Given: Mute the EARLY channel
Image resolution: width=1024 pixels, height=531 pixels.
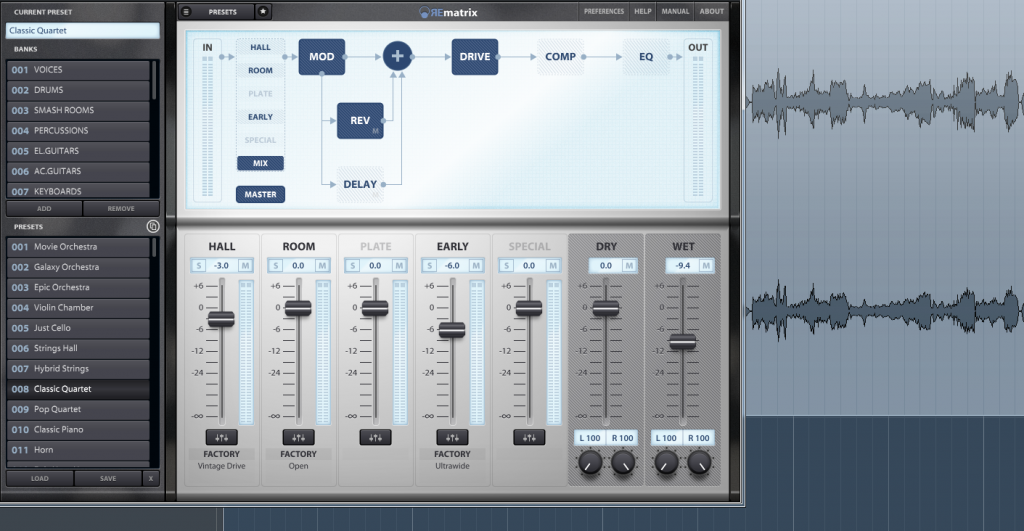Looking at the screenshot, I should 476,266.
